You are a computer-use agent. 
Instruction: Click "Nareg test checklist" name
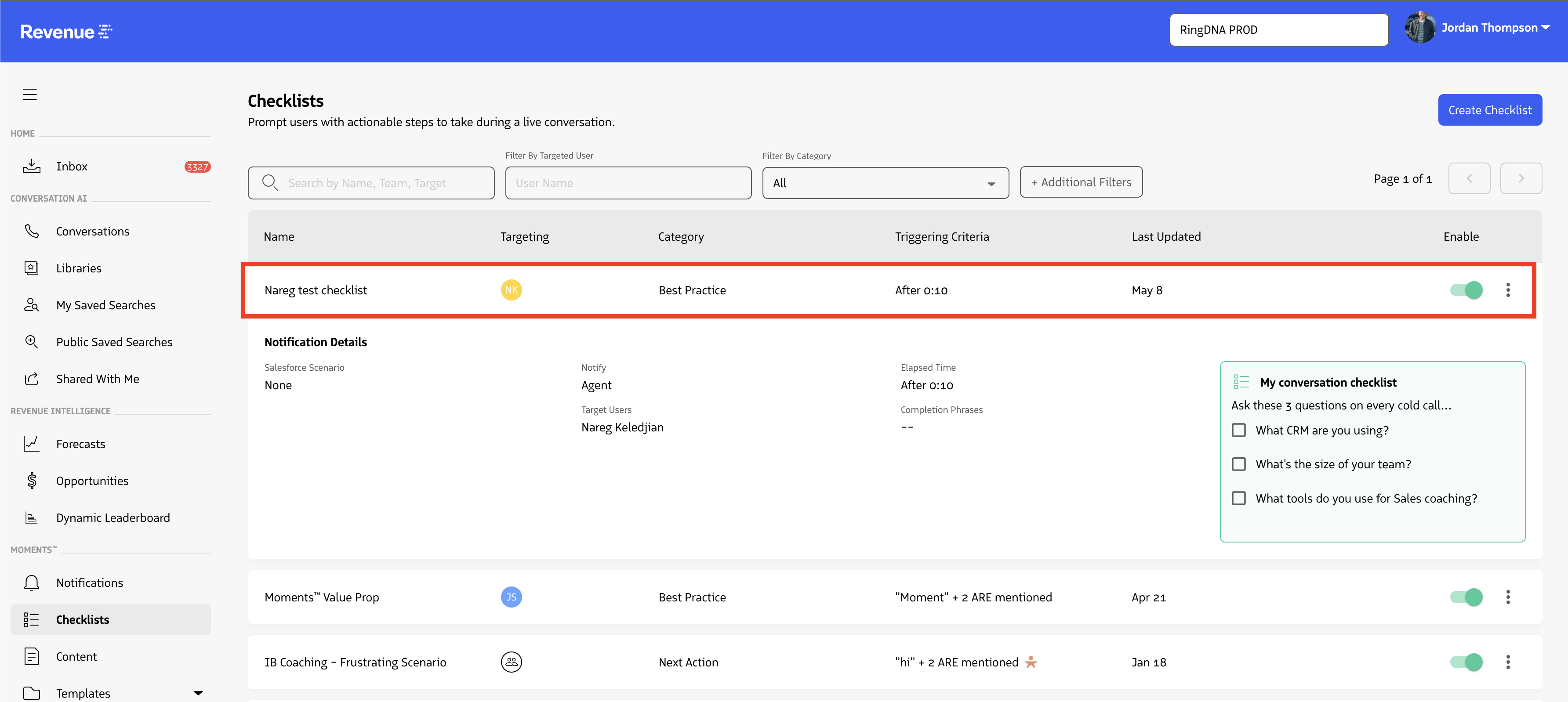[316, 290]
